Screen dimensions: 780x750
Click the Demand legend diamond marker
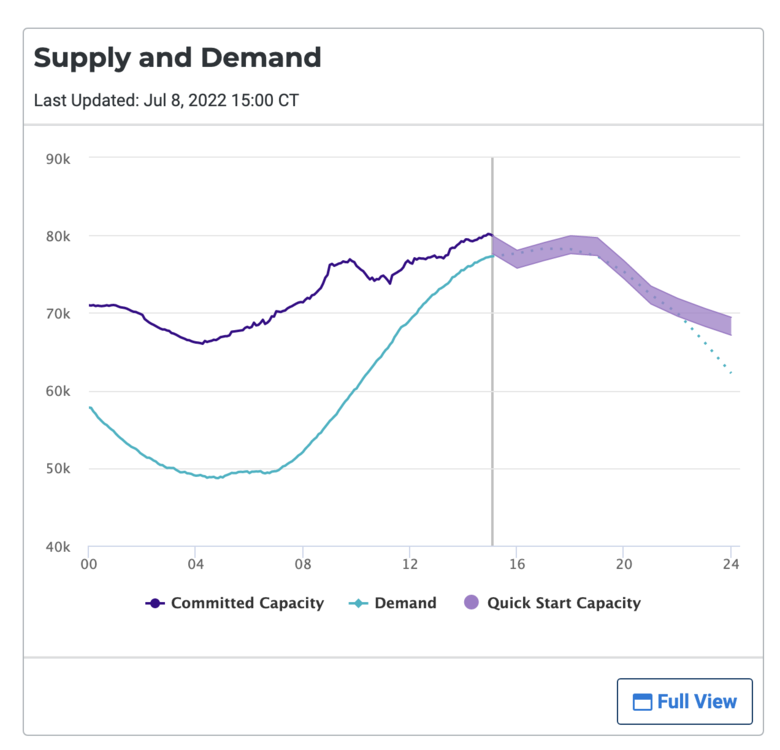tap(358, 603)
